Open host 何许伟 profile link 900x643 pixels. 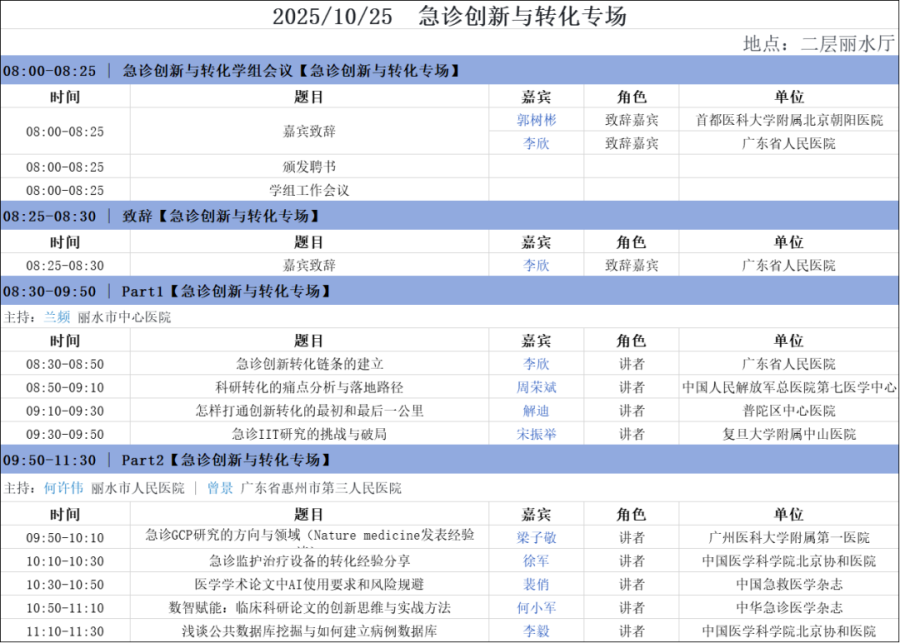tap(64, 488)
